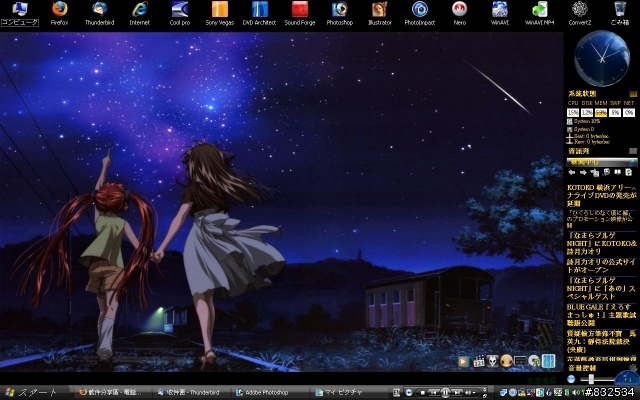The image size is (640, 400).
Task: Click the news feed panel options button
Action: (x=633, y=151)
